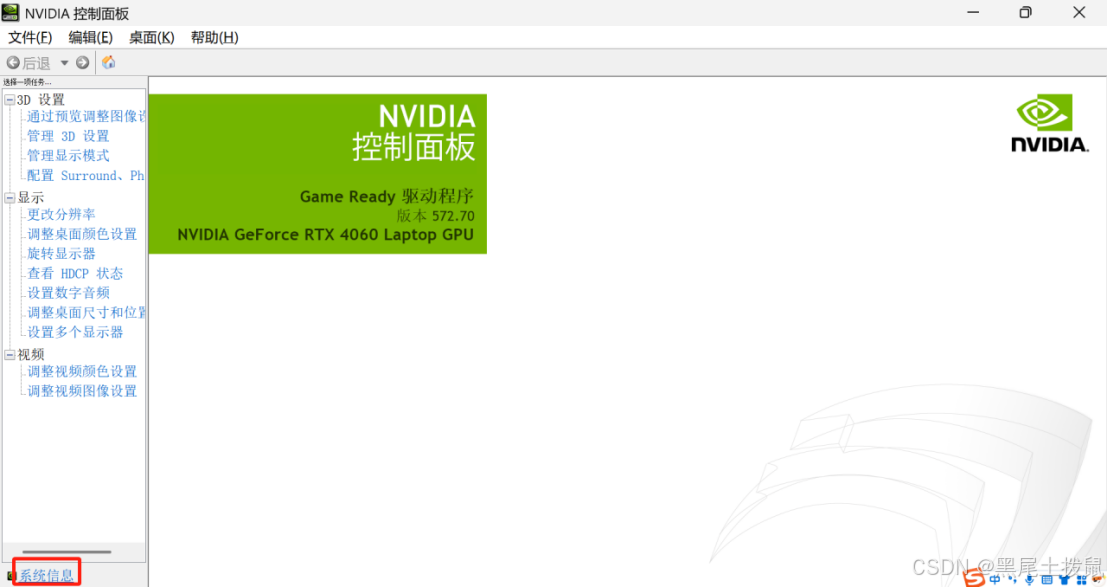Open the 编辑(E) menu
Viewport: 1108px width, 587px height.
[x=90, y=37]
